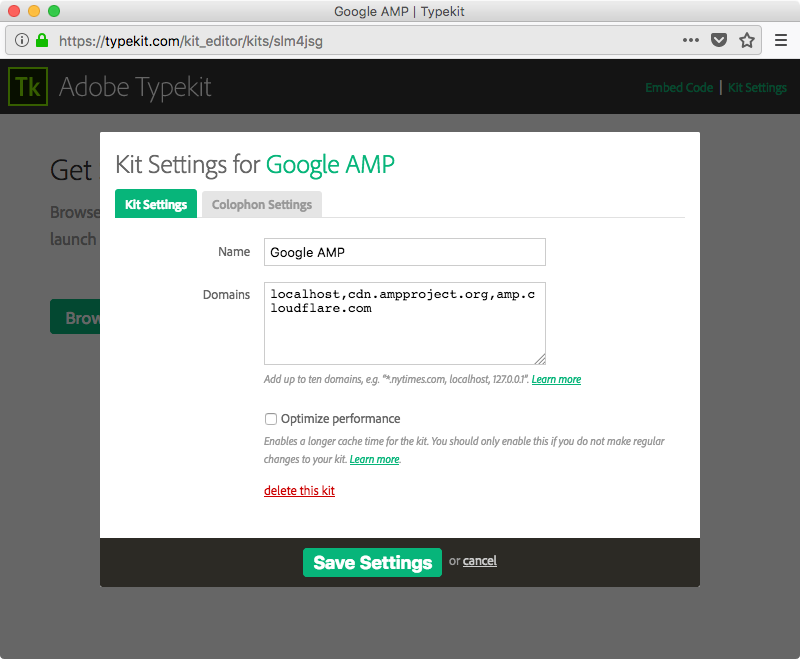Open Learn more link about optimize performance

click(x=374, y=460)
